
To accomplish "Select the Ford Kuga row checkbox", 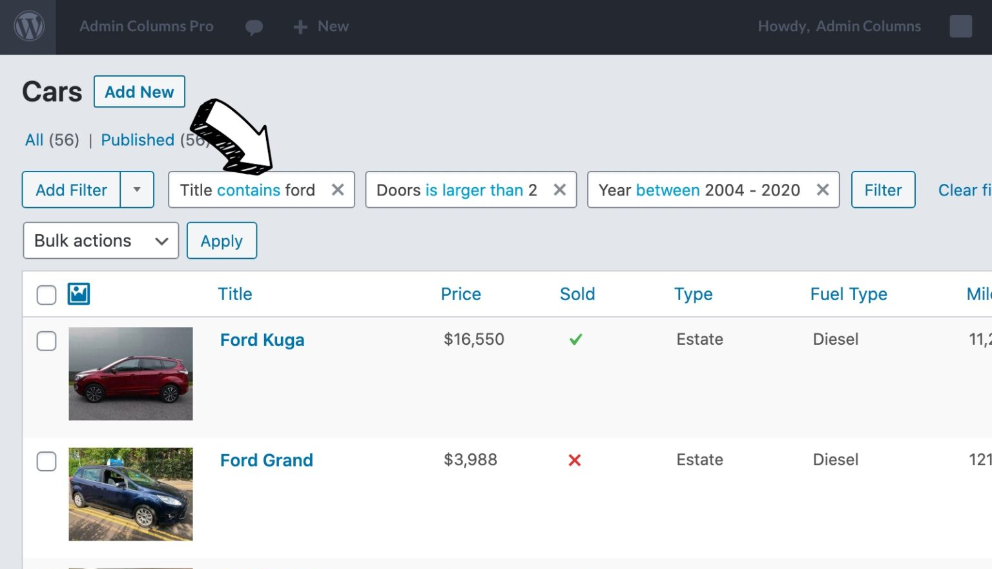I will [x=46, y=341].
